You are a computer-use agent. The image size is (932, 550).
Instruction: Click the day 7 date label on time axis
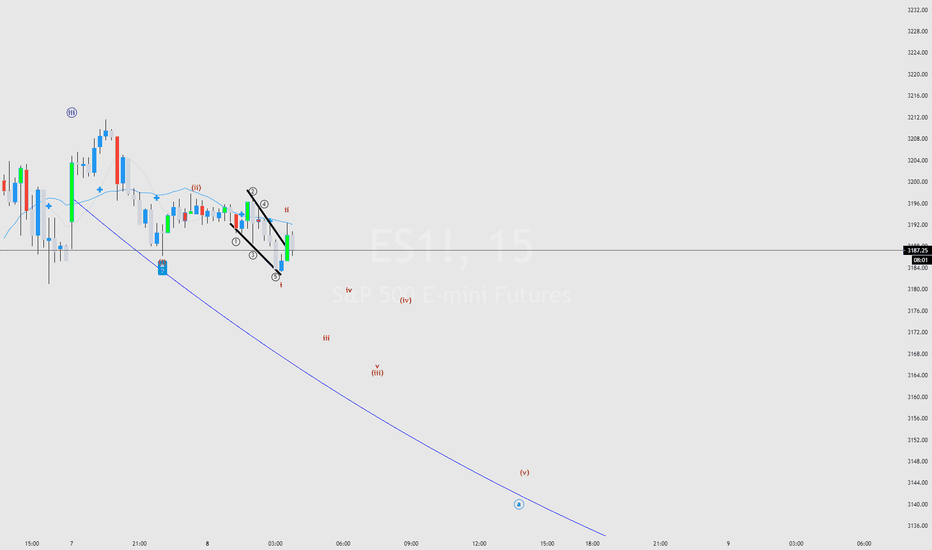tap(71, 543)
